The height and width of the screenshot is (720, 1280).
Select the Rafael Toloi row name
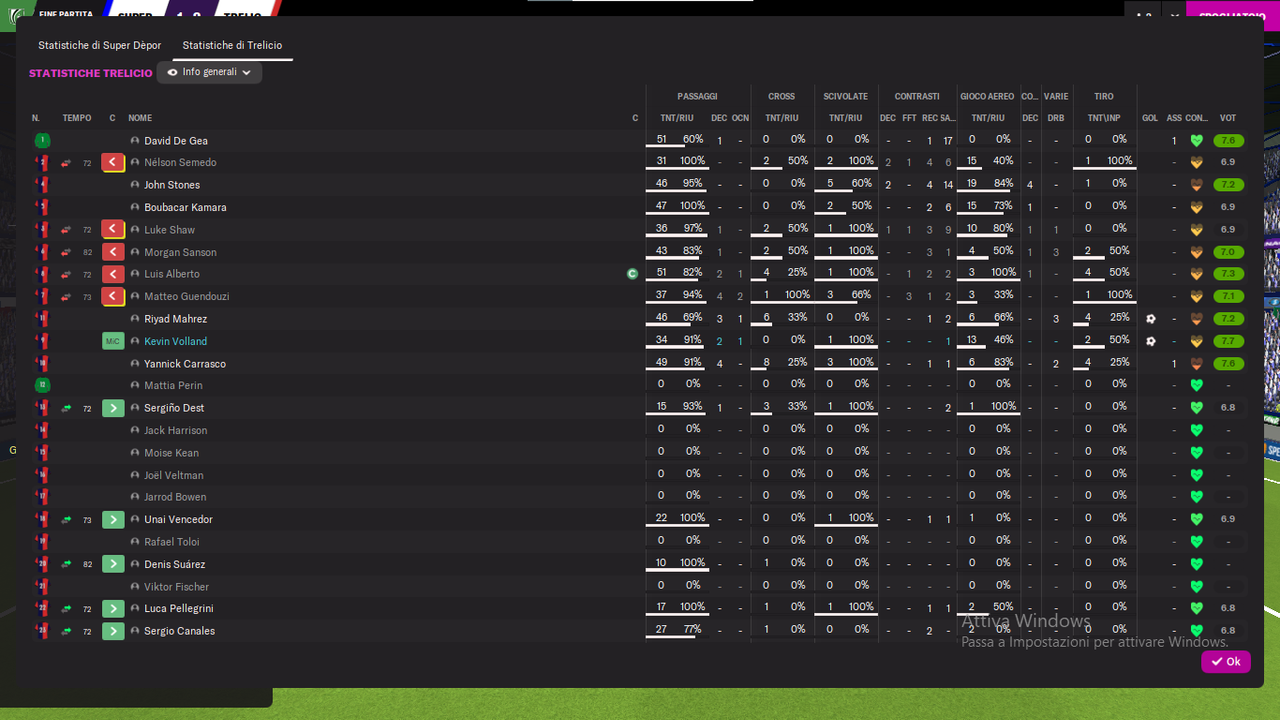pos(172,542)
